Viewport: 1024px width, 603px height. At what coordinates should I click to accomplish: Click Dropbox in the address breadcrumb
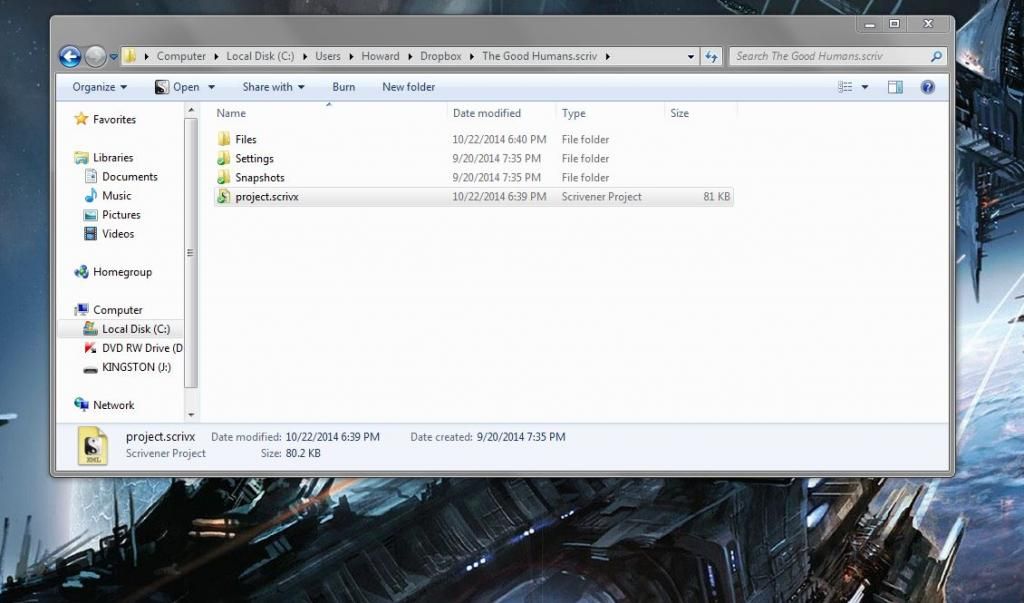pyautogui.click(x=441, y=56)
